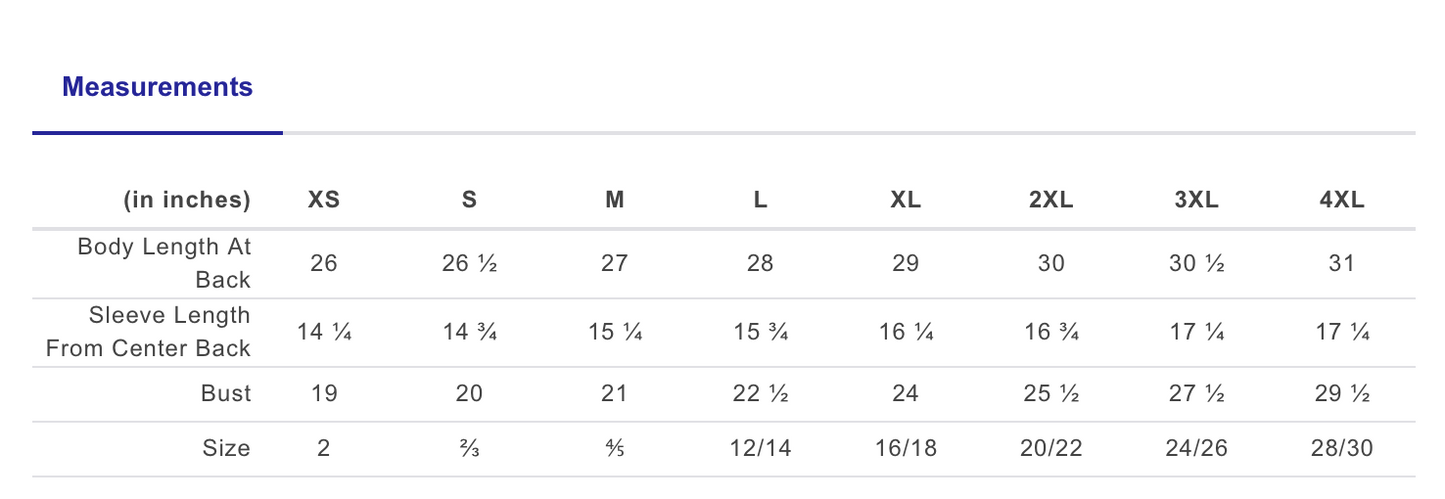
Task: Click the "(in inches)" header label
Action: pyautogui.click(x=187, y=200)
